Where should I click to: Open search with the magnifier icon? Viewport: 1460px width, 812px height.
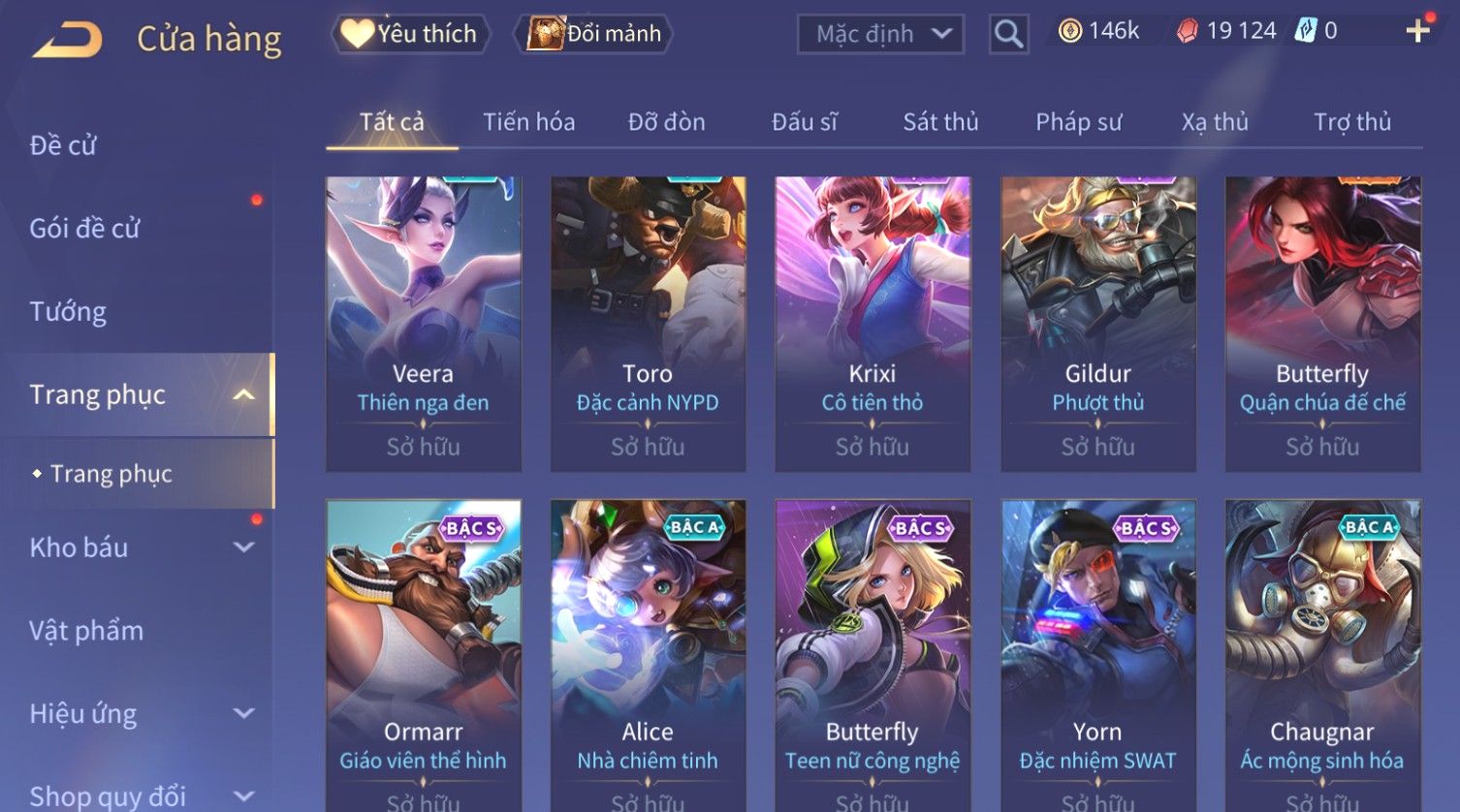pos(1008,34)
